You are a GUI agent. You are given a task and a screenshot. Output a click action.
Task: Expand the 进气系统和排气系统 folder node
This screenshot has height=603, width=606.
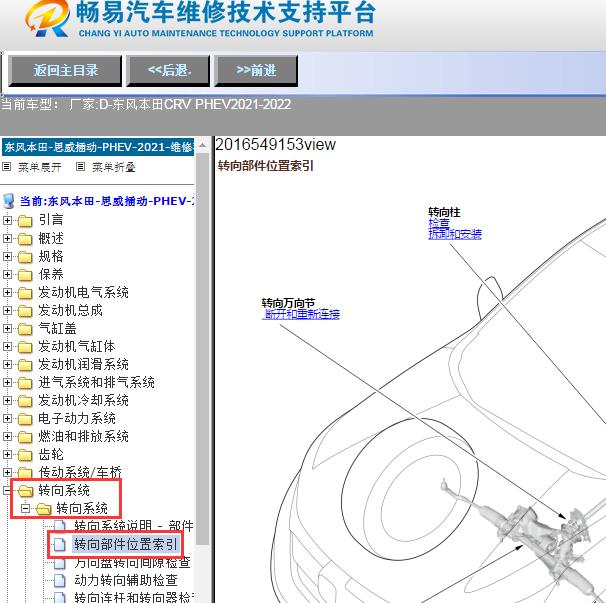[7, 383]
